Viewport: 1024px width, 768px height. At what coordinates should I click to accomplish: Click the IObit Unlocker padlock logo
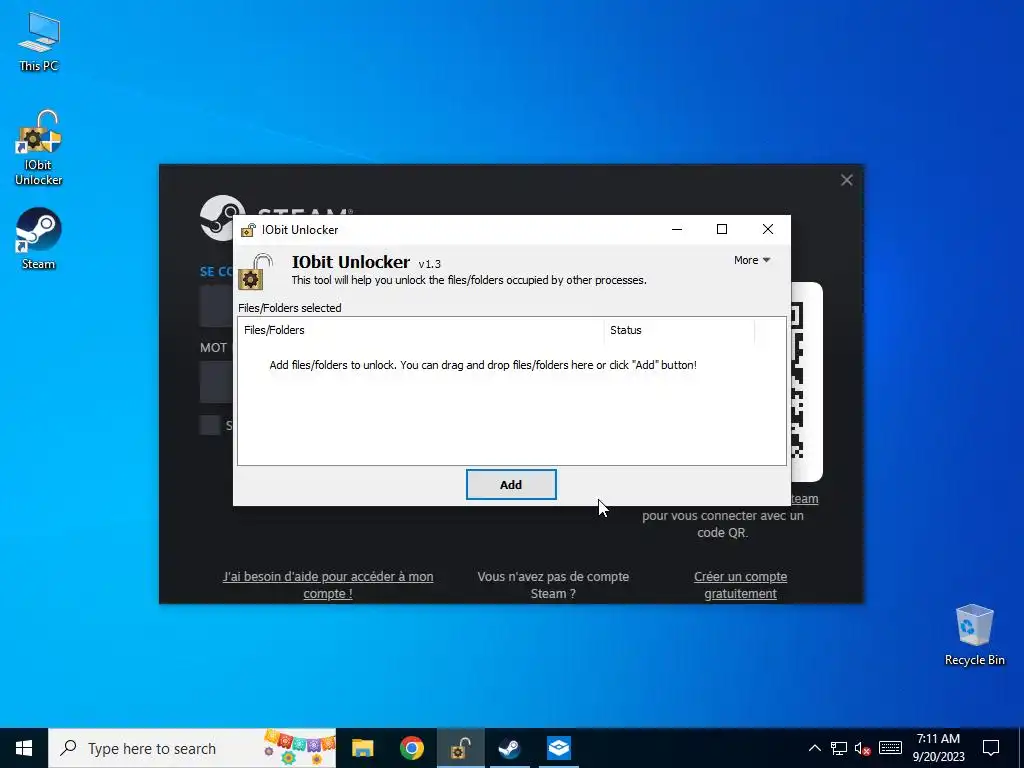tap(255, 272)
